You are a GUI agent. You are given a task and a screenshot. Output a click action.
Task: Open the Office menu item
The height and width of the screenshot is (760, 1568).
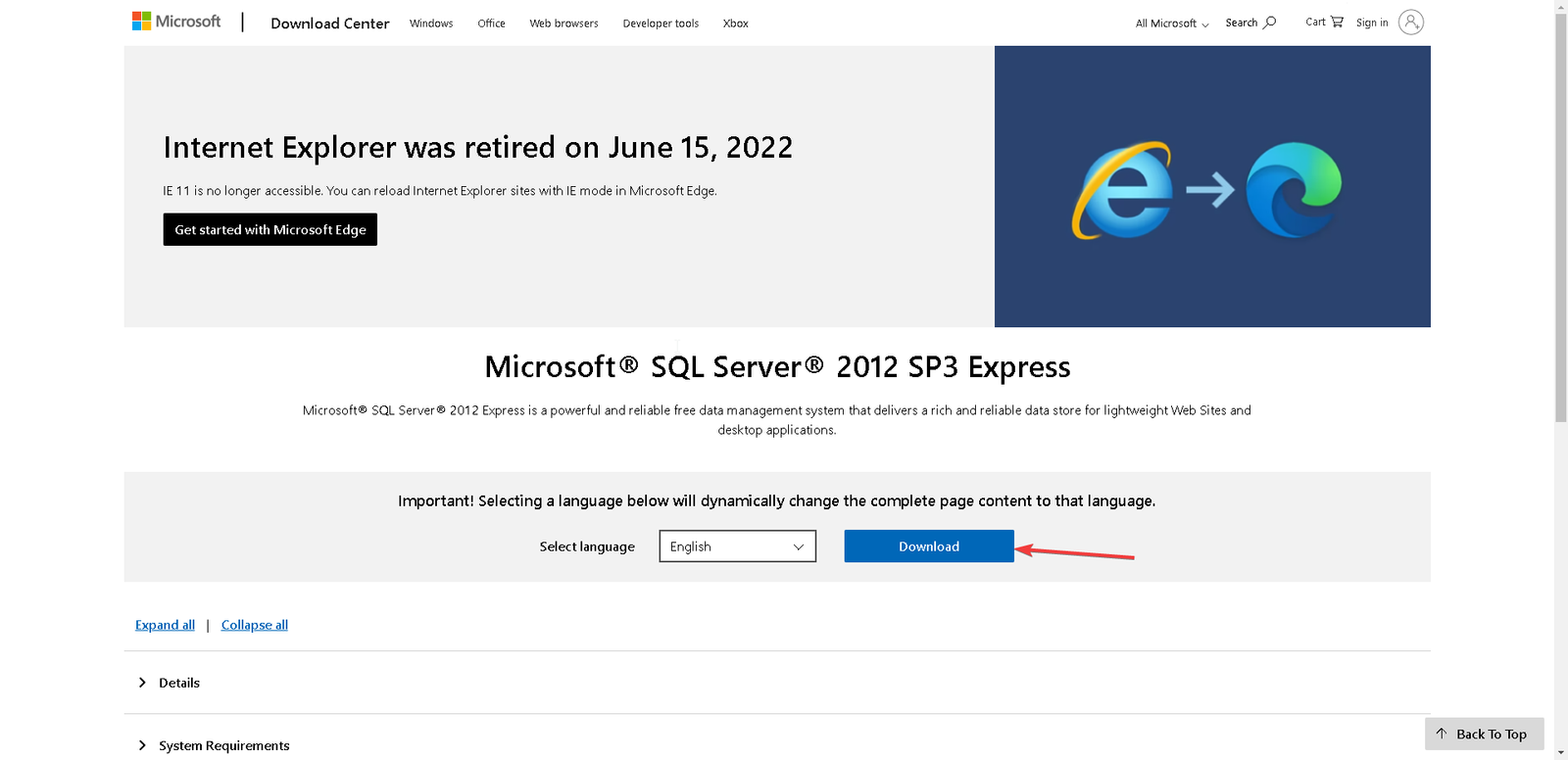tap(491, 24)
